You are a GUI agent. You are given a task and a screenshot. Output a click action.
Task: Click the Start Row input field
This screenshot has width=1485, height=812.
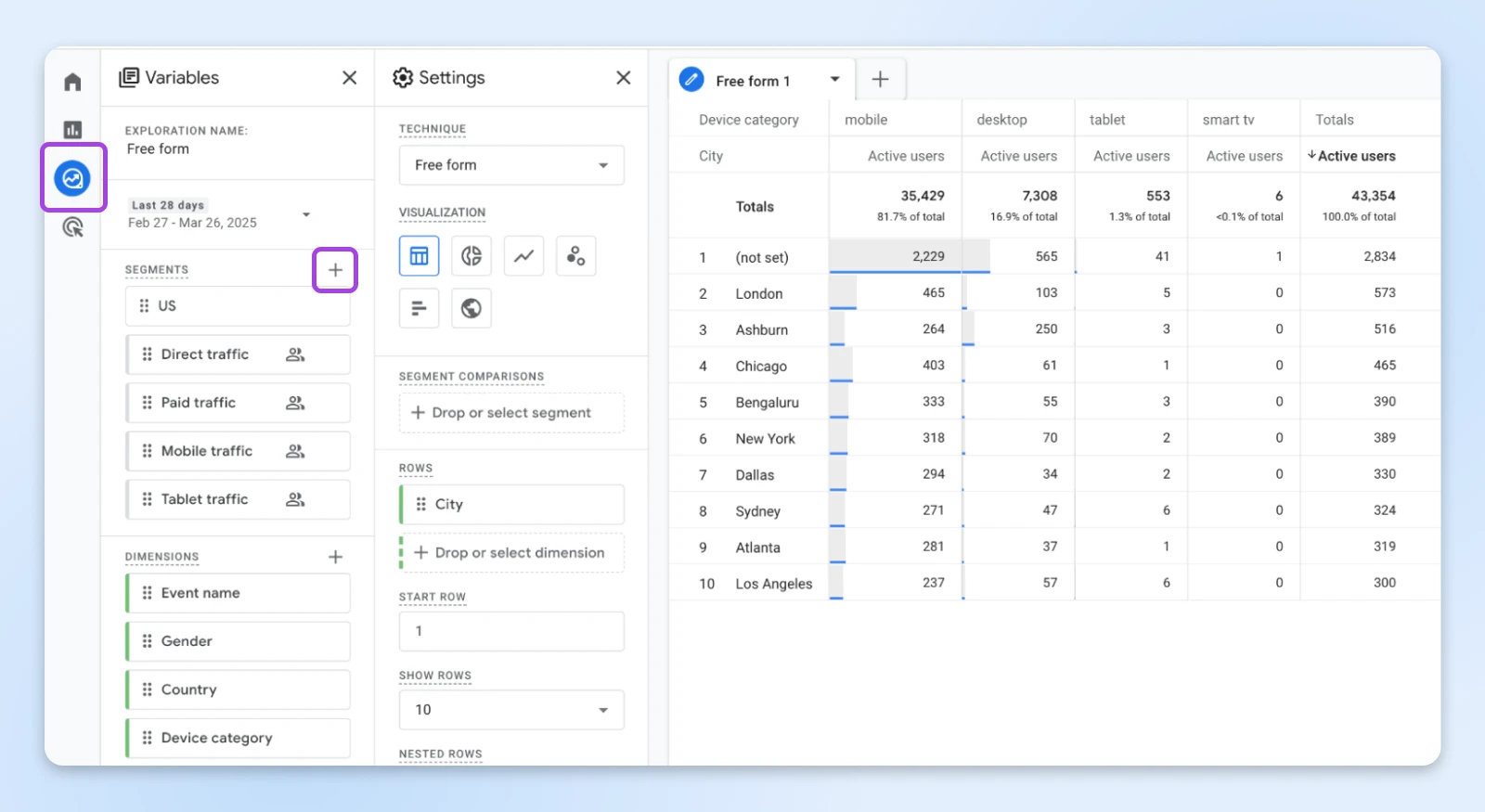click(x=511, y=631)
